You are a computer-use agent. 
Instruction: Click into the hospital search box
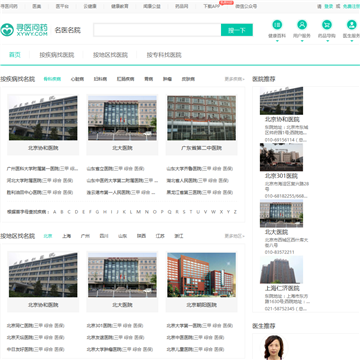(x=157, y=30)
